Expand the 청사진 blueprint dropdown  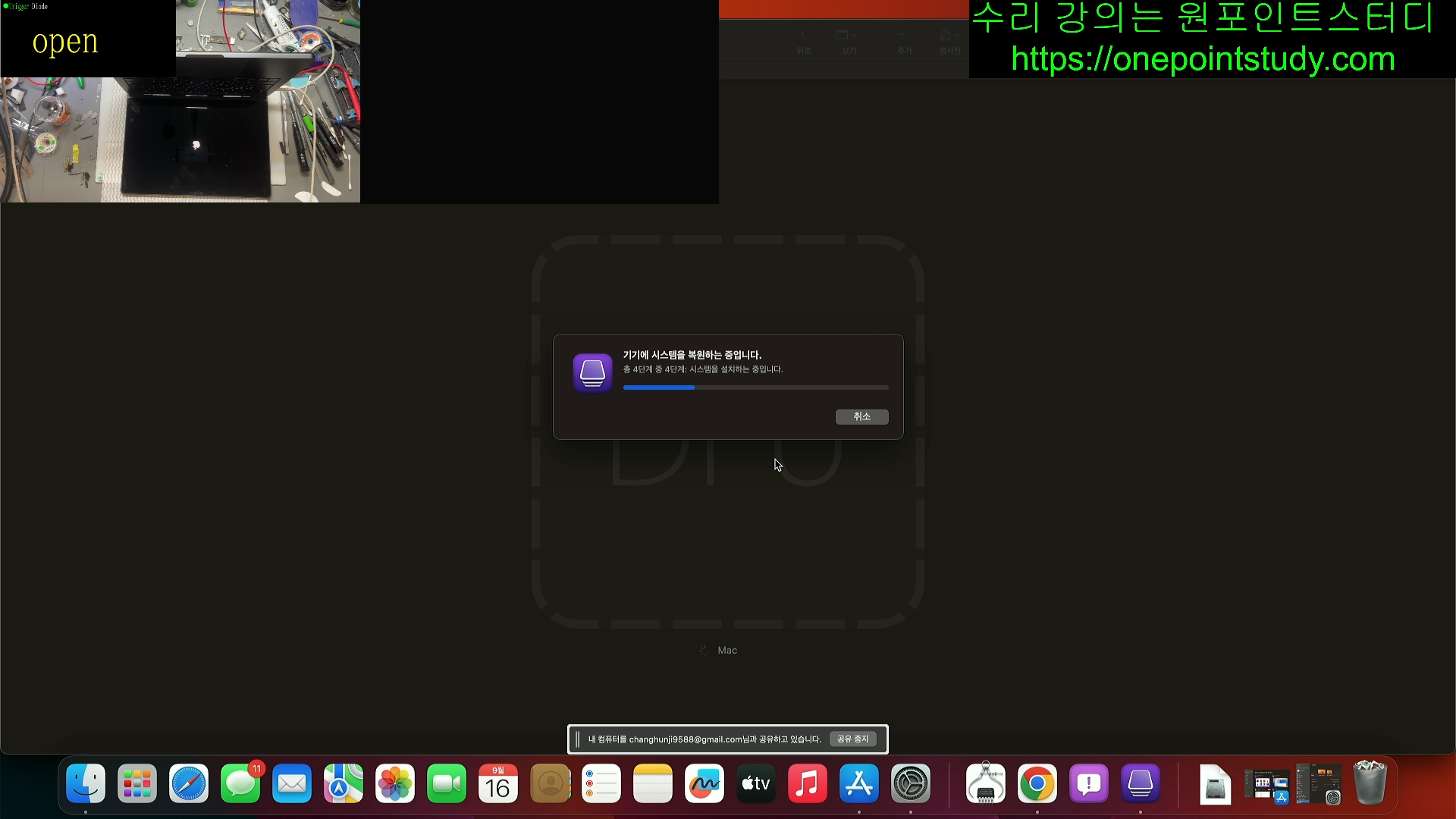pos(949,36)
